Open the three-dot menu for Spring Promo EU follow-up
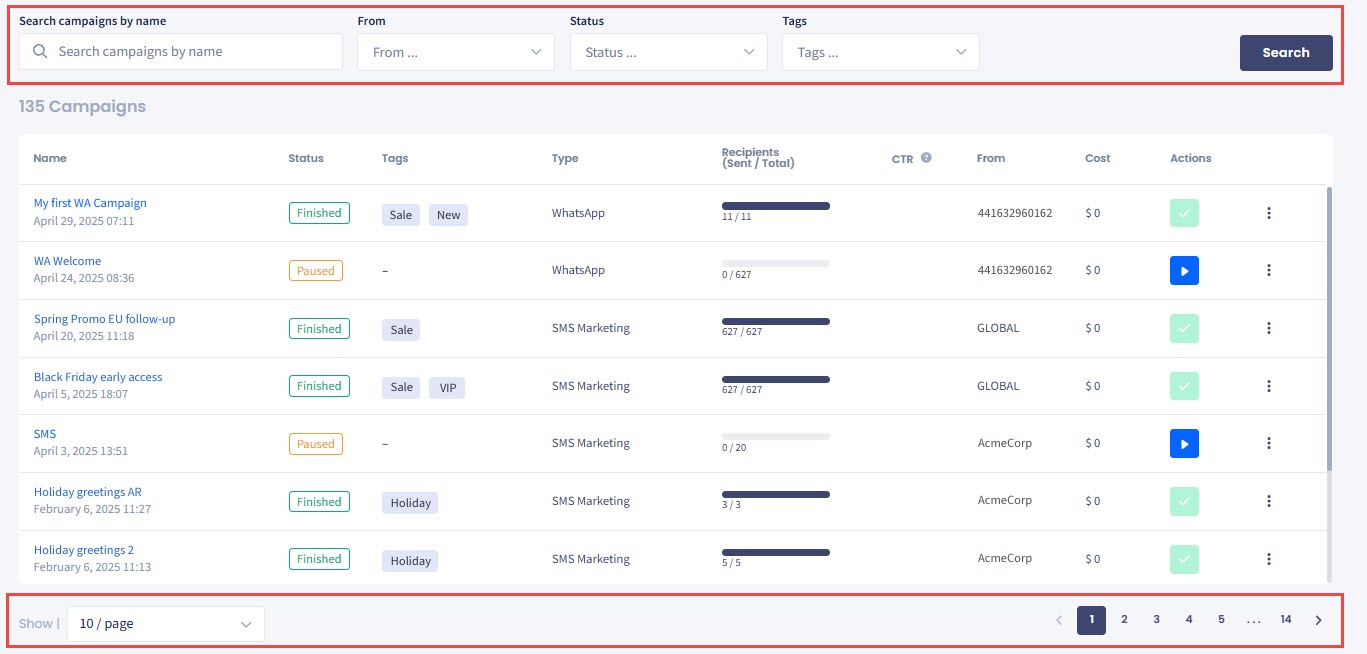Screen dimensions: 1367x654 pyautogui.click(x=1269, y=328)
